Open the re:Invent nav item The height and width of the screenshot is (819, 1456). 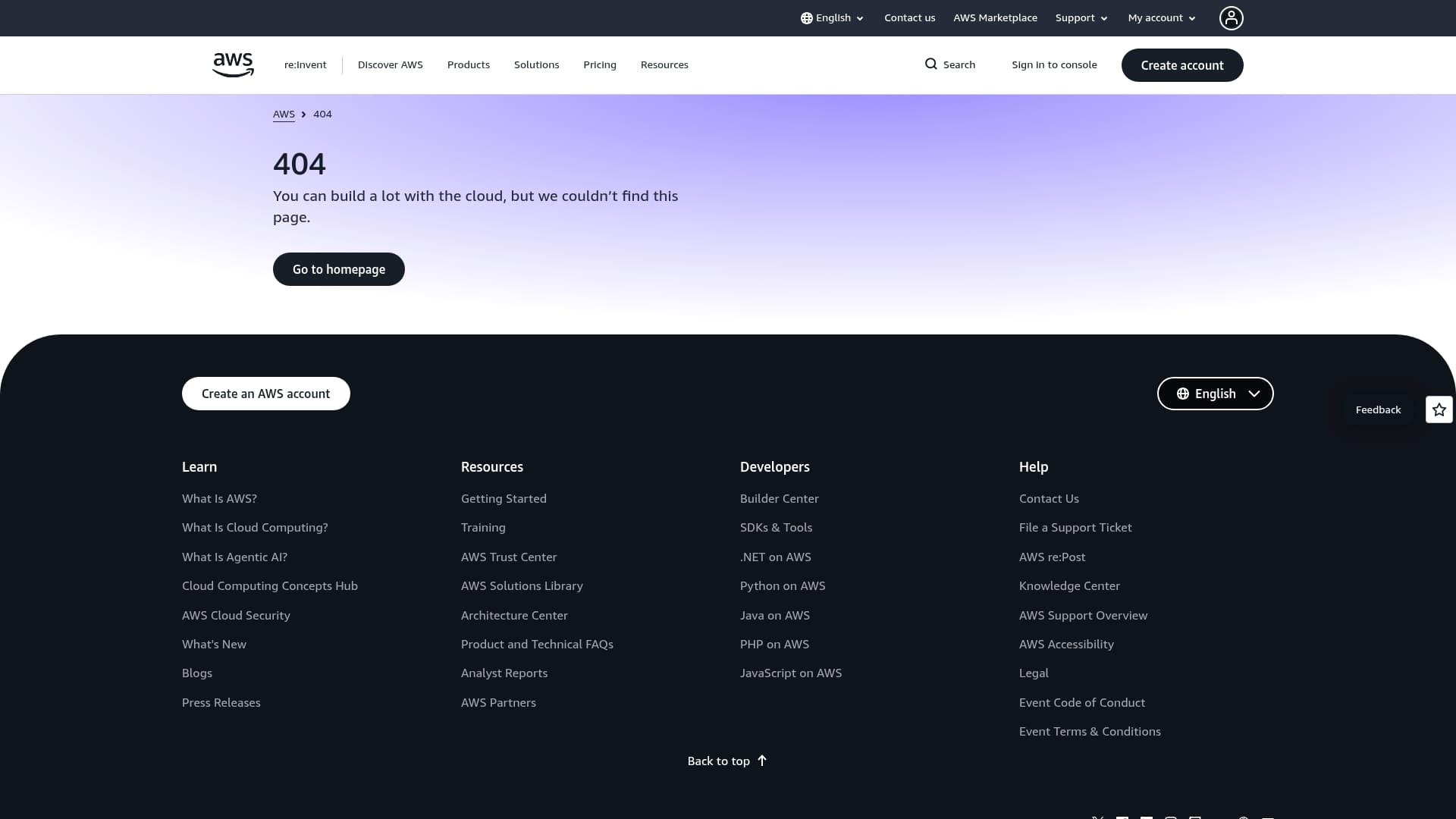[306, 65]
